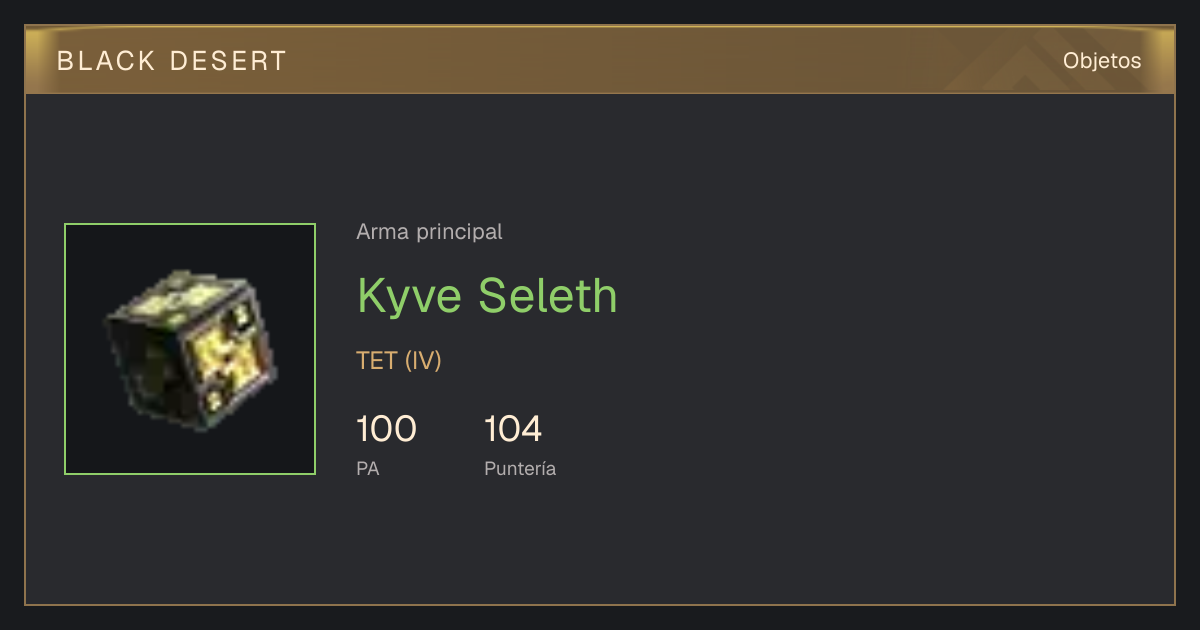Click empty card area below the stats
The image size is (1200, 630).
coord(600,545)
